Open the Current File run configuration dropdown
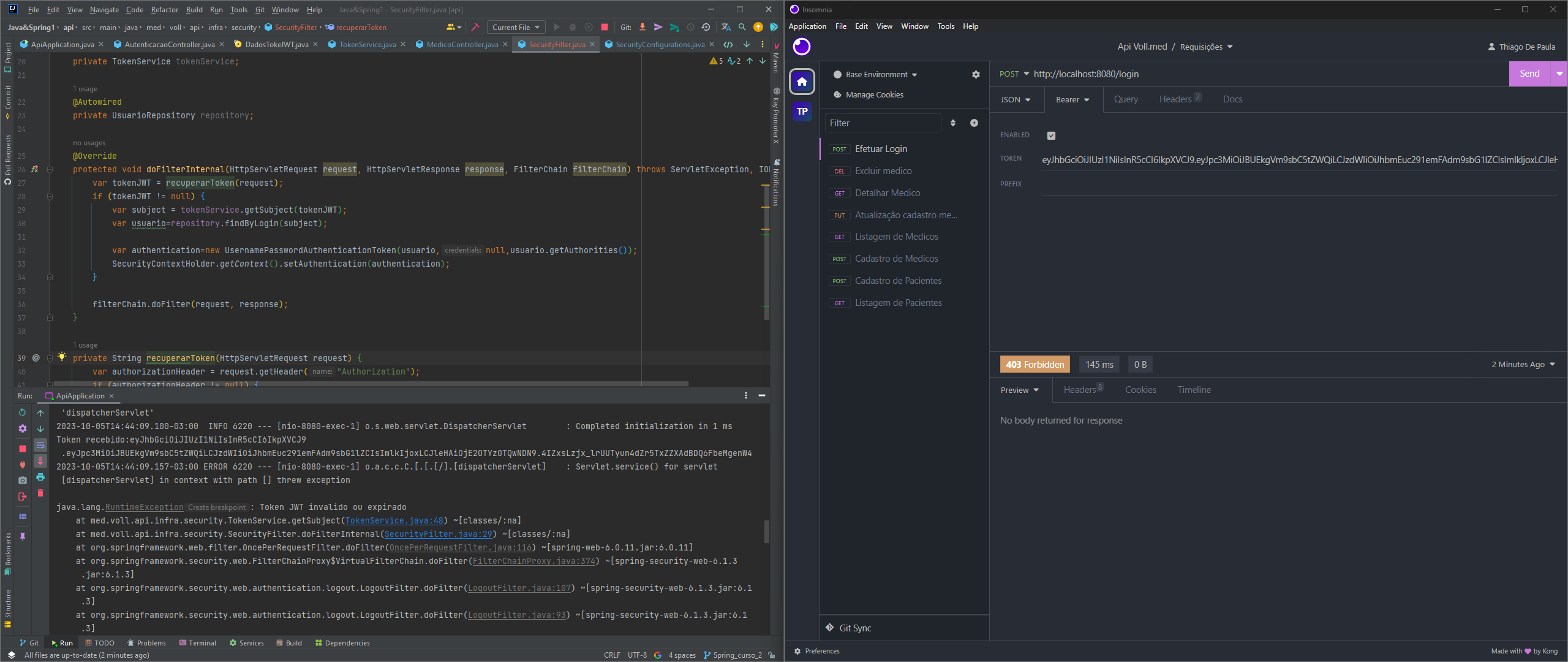Screen dimensions: 1568x662 coord(516,27)
